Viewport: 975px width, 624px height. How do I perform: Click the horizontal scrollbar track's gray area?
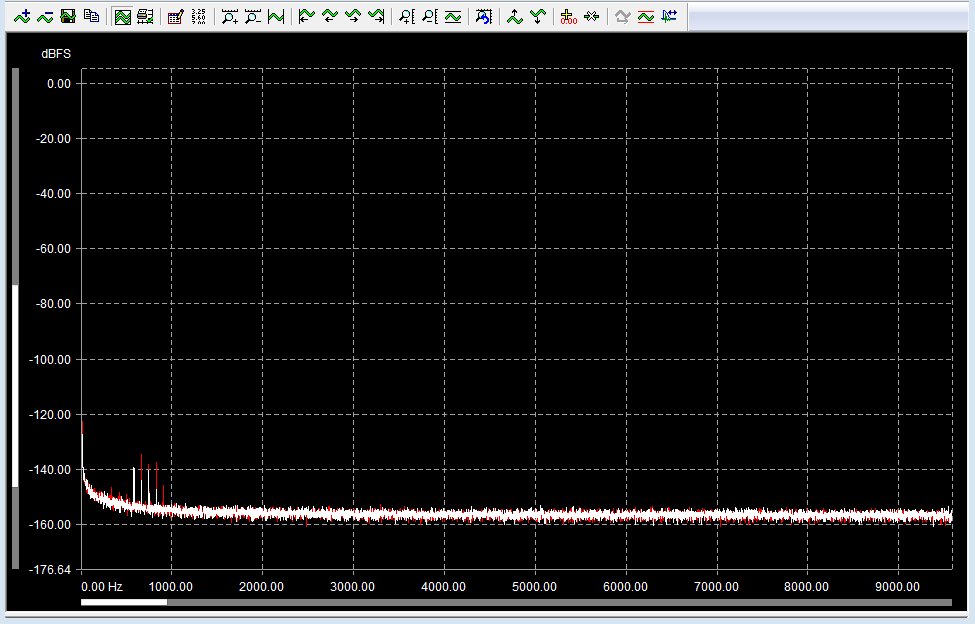(559, 602)
